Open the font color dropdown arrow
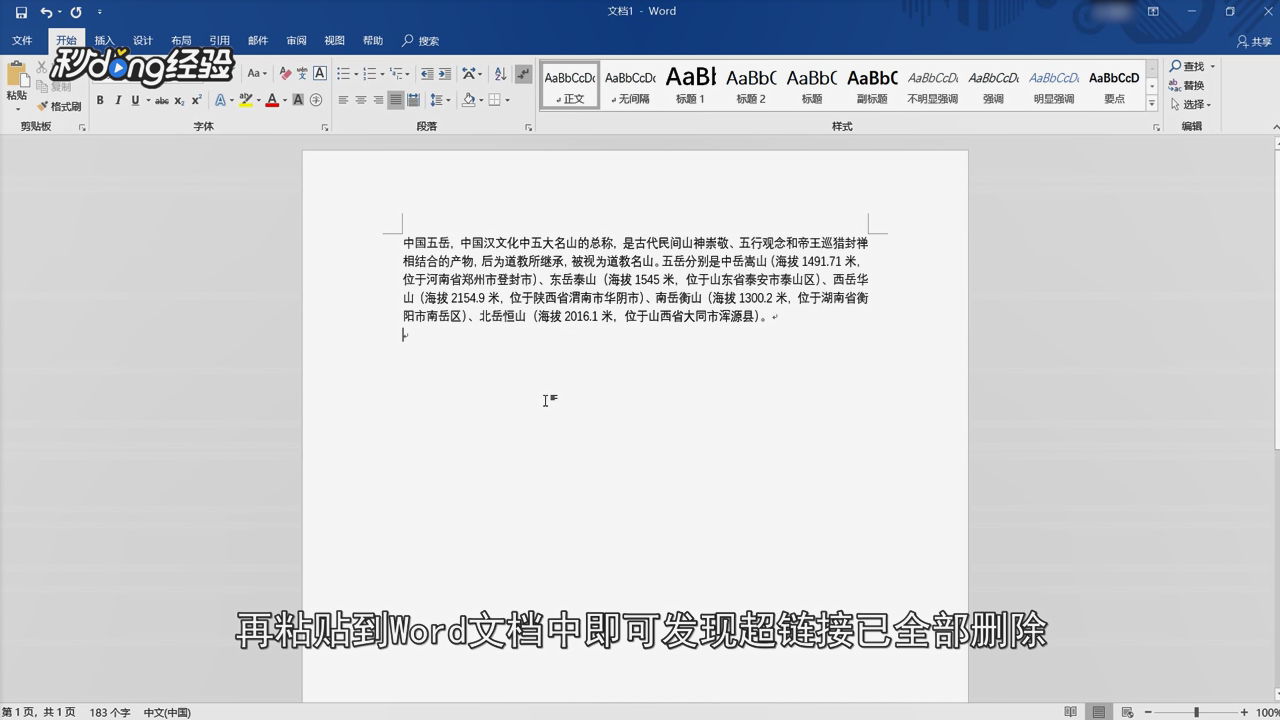The image size is (1280, 720). (285, 100)
